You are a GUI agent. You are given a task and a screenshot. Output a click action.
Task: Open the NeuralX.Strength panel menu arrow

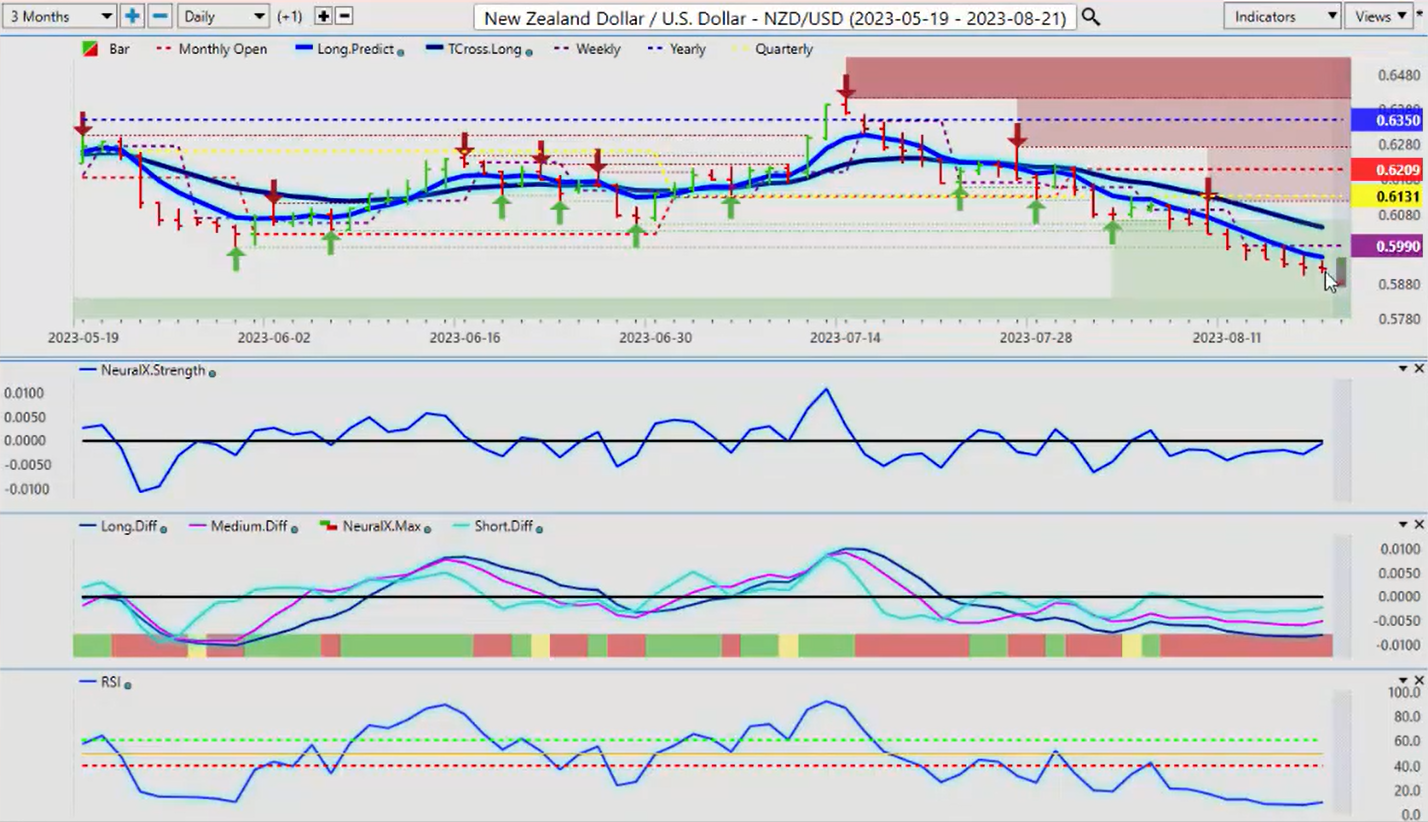coord(1403,369)
